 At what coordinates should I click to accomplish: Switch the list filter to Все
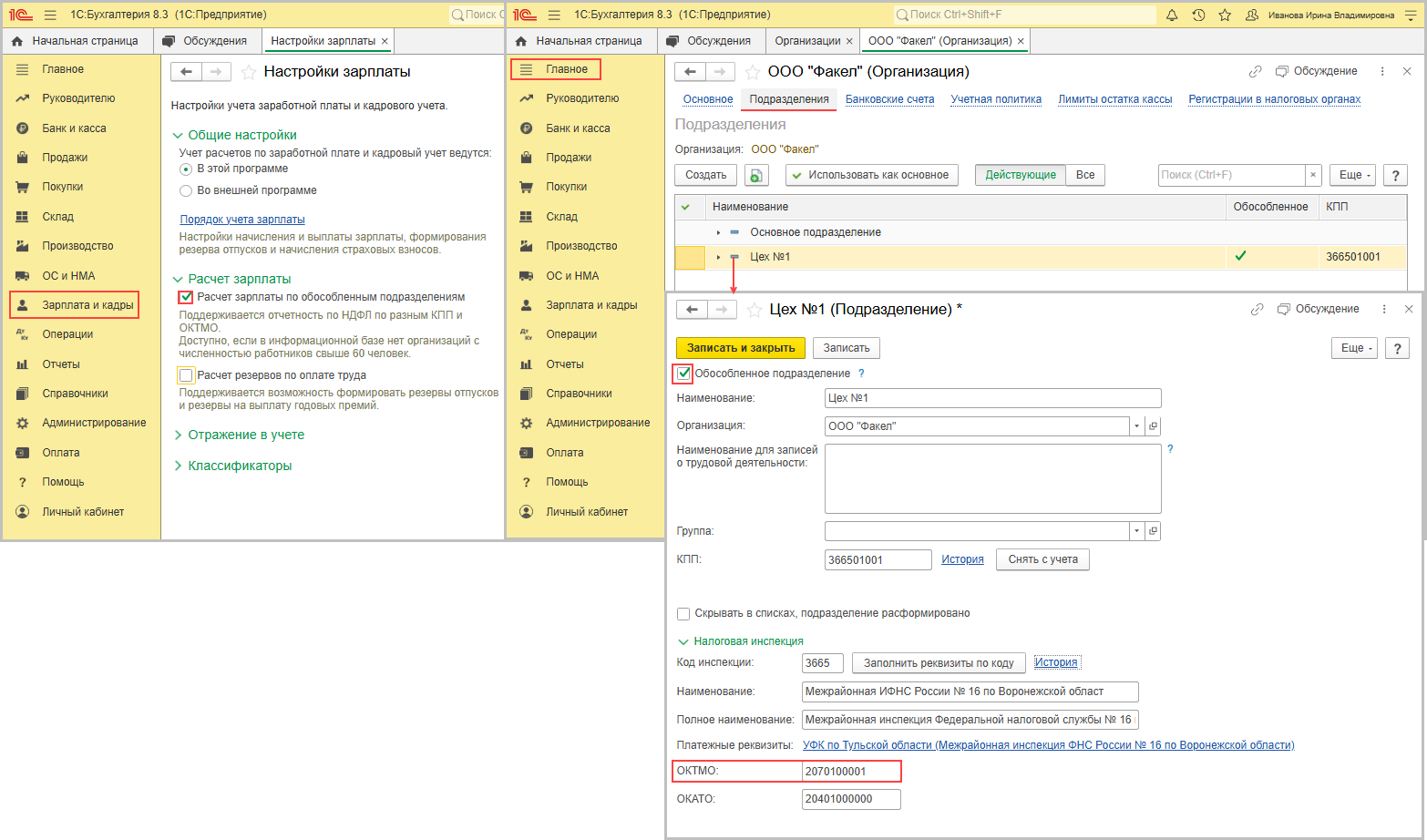click(x=1085, y=175)
